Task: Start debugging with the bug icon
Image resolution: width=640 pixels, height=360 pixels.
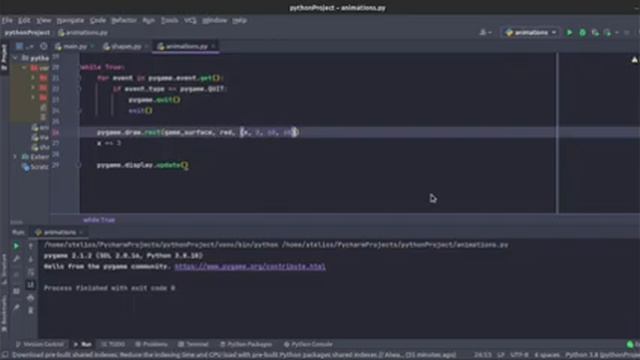Action: coord(582,32)
